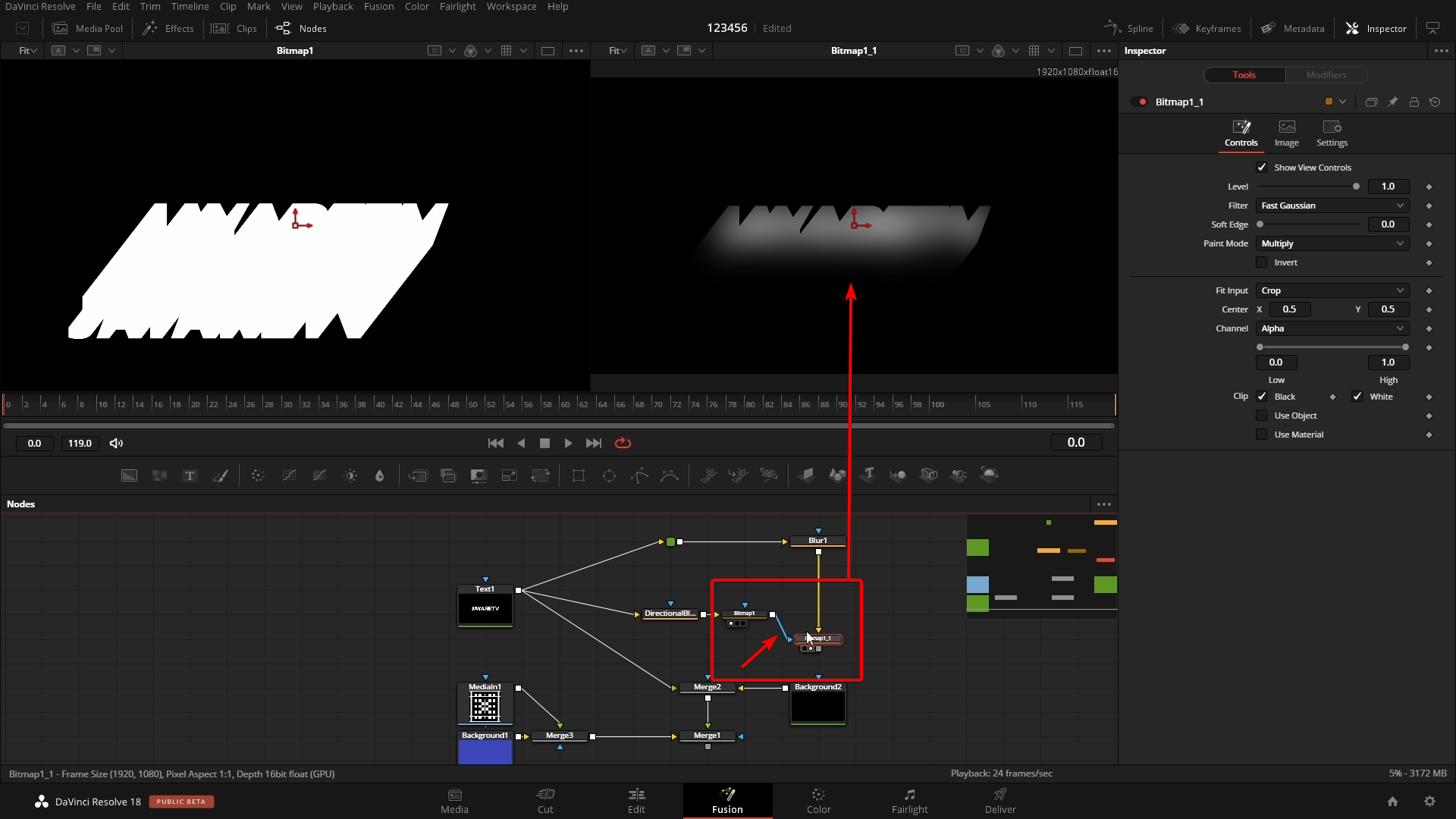Switch to the Fairlight page
Viewport: 1456px width, 819px height.
tap(910, 801)
